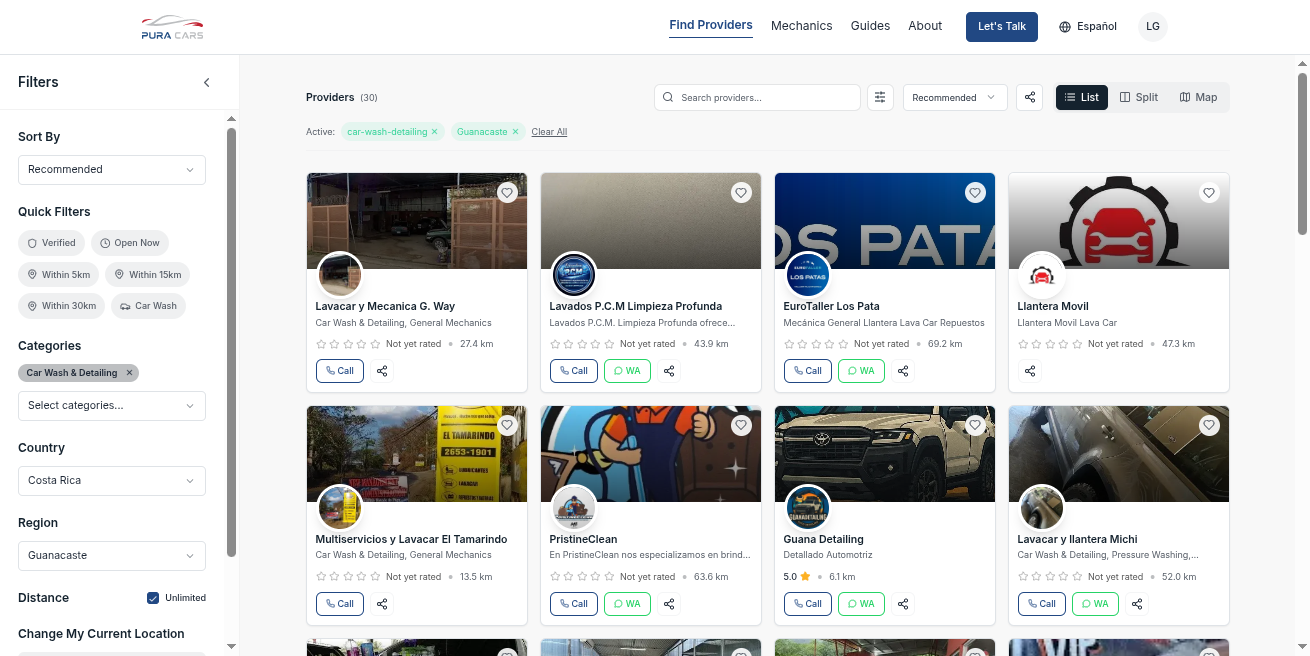Screen dimensions: 1310x656
Task: Favorite EuroTaller Los Pata card
Action: 975,192
